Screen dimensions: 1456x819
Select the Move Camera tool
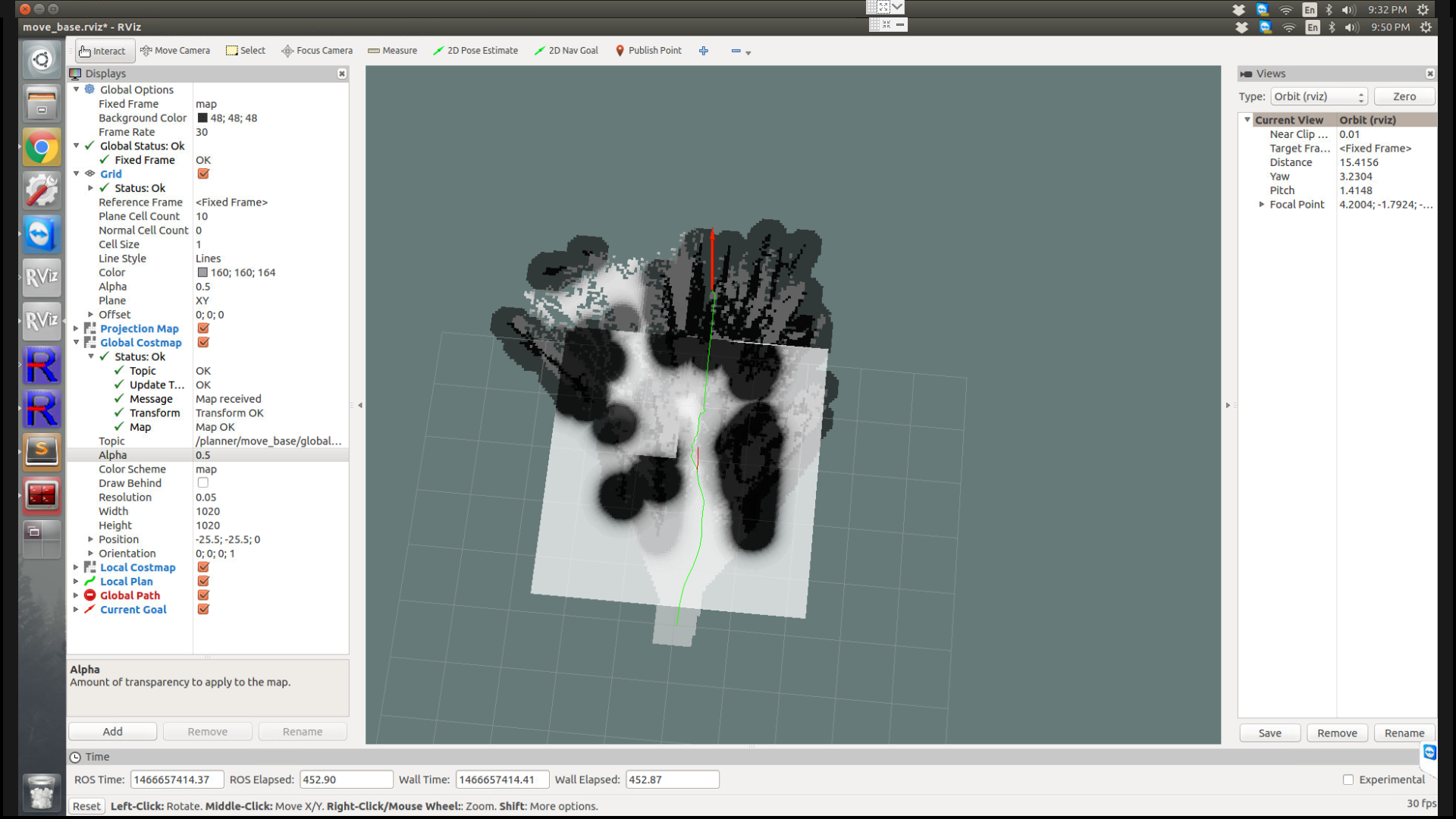[x=175, y=51]
